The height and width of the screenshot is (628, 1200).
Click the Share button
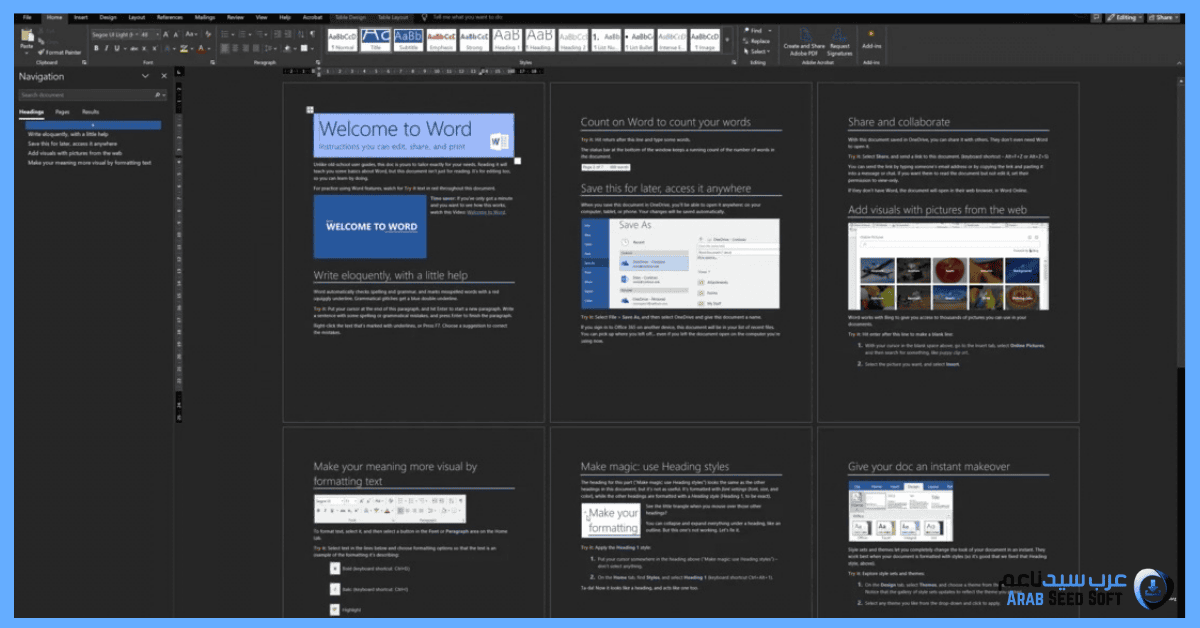1163,17
